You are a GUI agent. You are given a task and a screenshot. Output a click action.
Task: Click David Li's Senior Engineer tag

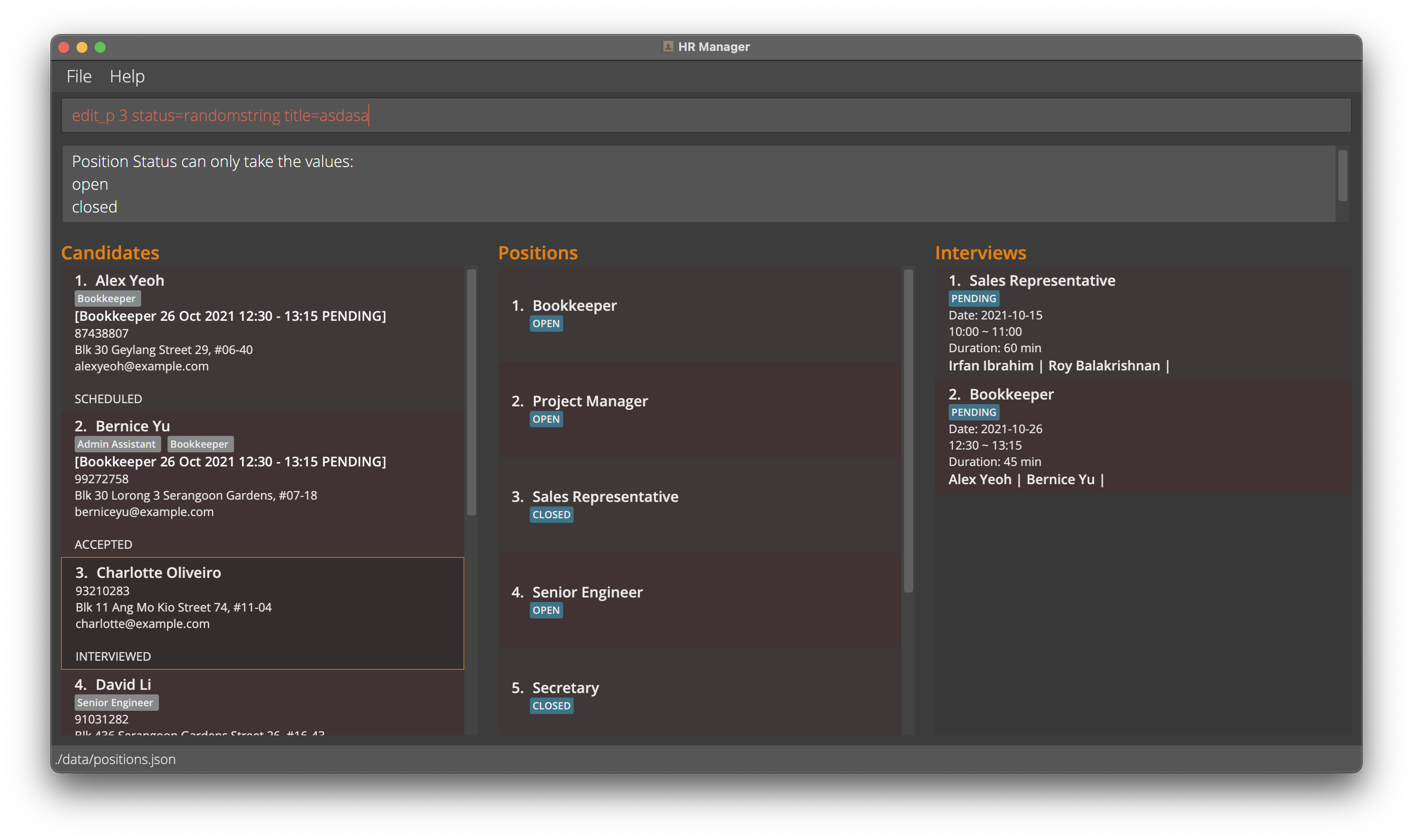tap(116, 703)
